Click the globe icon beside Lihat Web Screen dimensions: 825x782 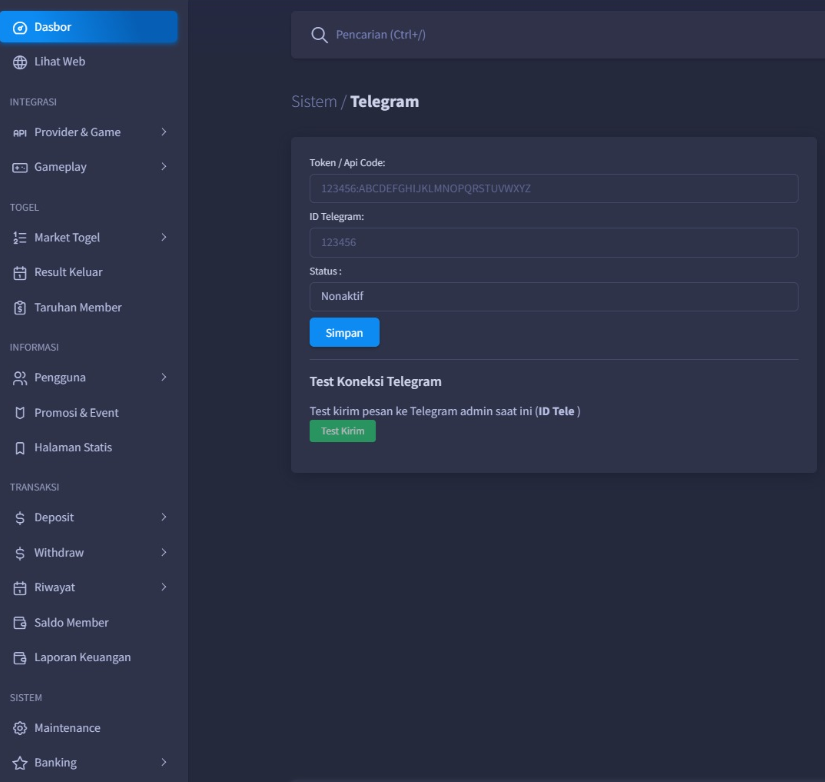point(19,62)
